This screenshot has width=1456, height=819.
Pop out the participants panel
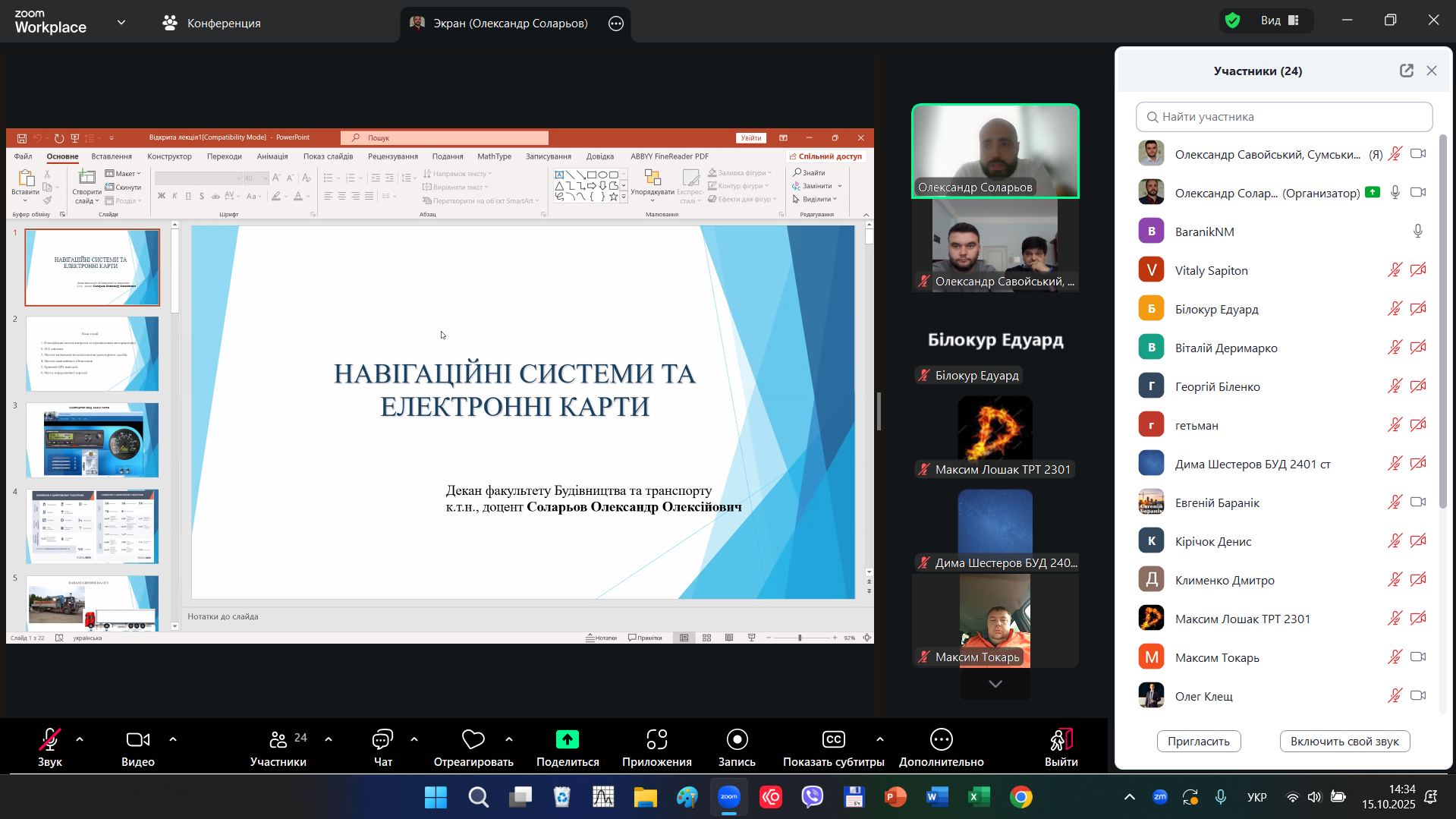[1406, 71]
